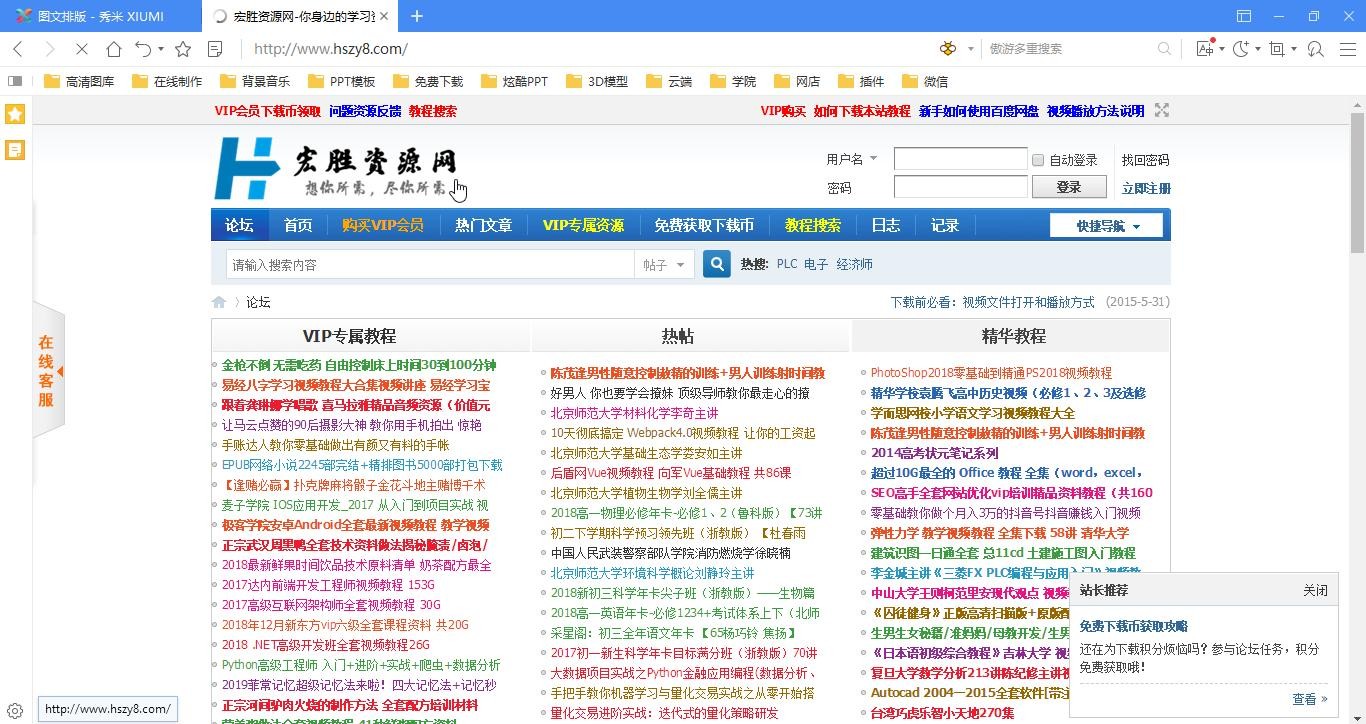Close the 站长推荐 popup
This screenshot has width=1366, height=724.
pos(1315,590)
